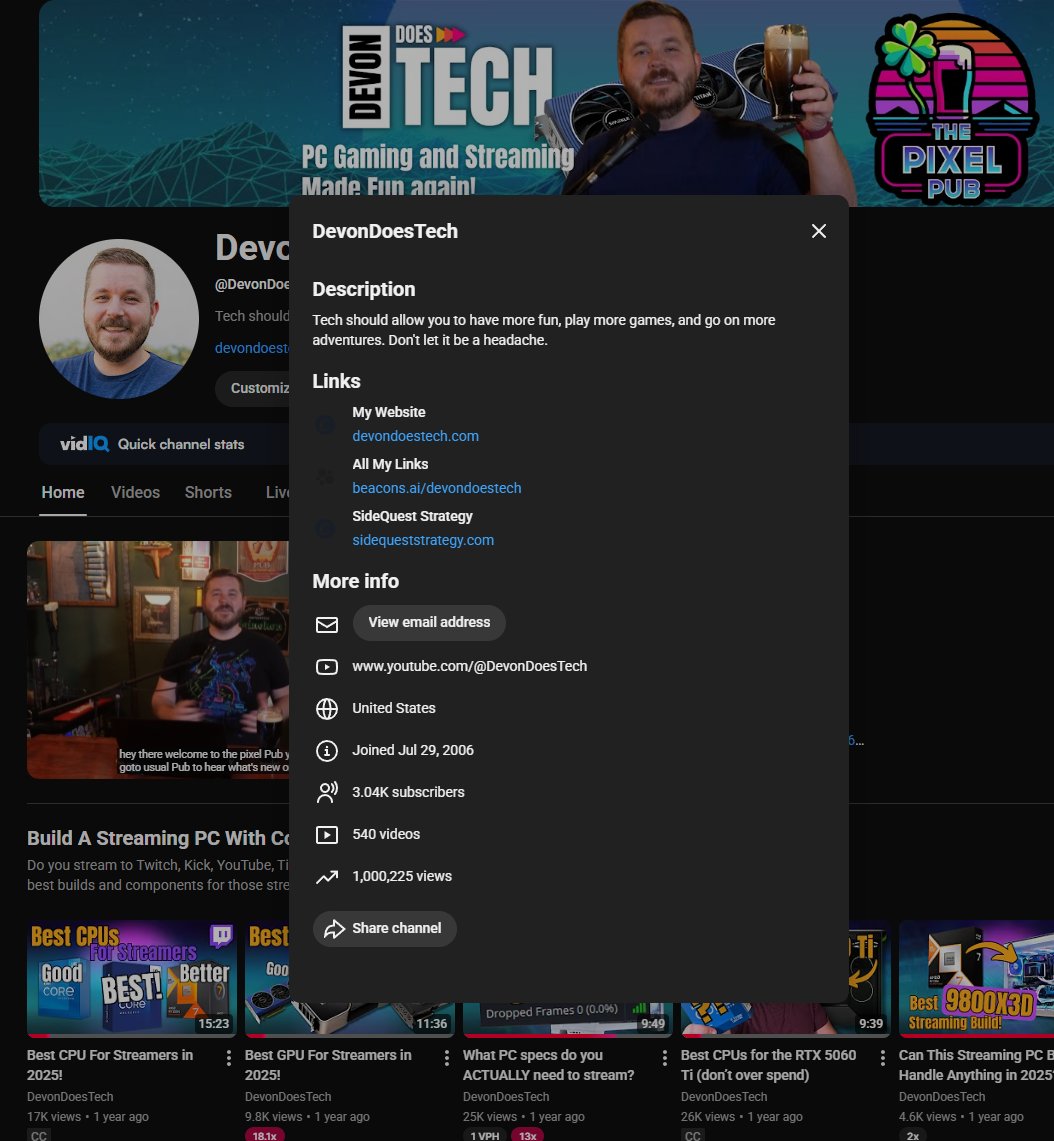Click the 3.04K subscribers text
Image resolution: width=1054 pixels, height=1141 pixels.
click(408, 792)
